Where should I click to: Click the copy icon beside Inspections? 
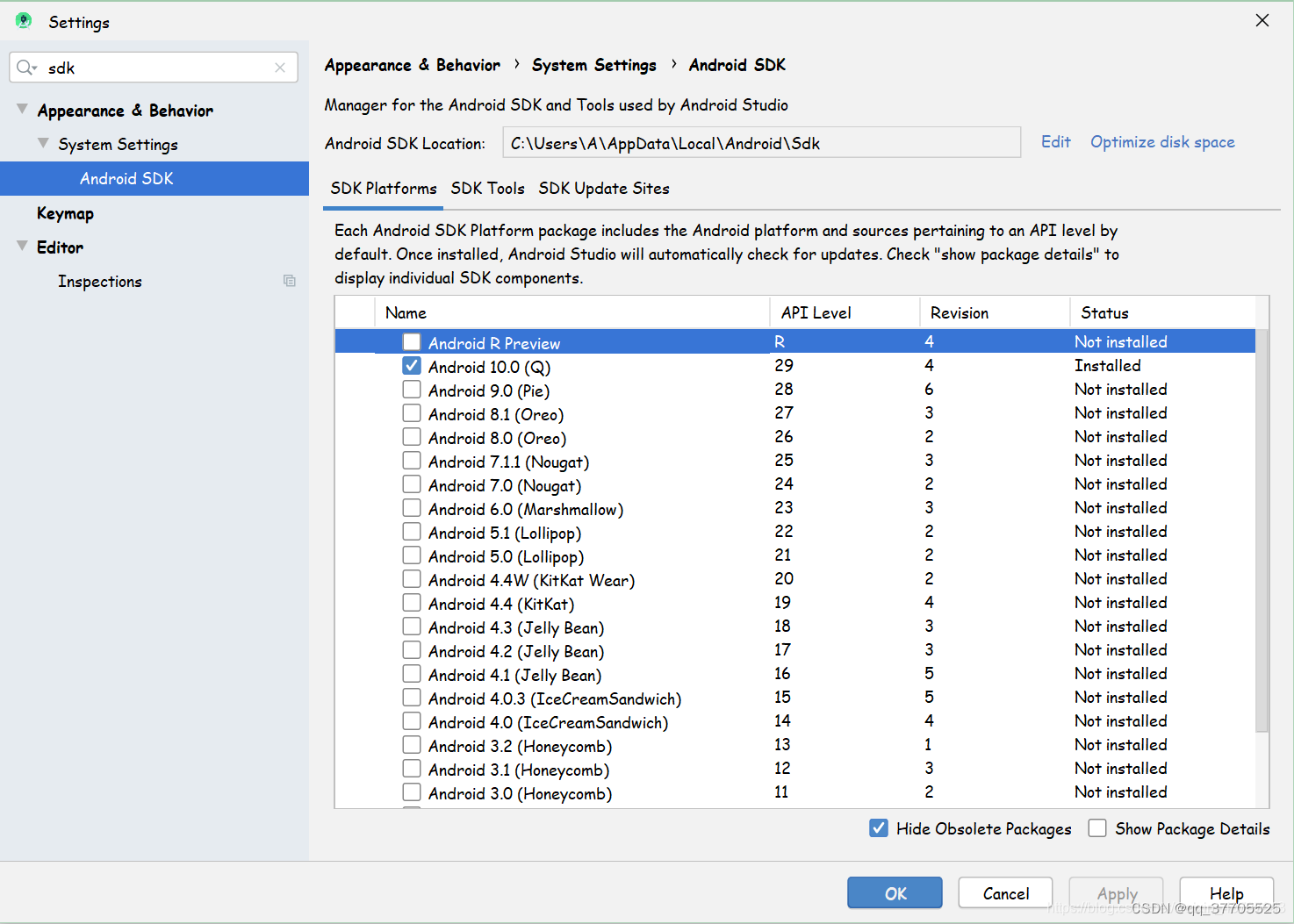tap(290, 281)
